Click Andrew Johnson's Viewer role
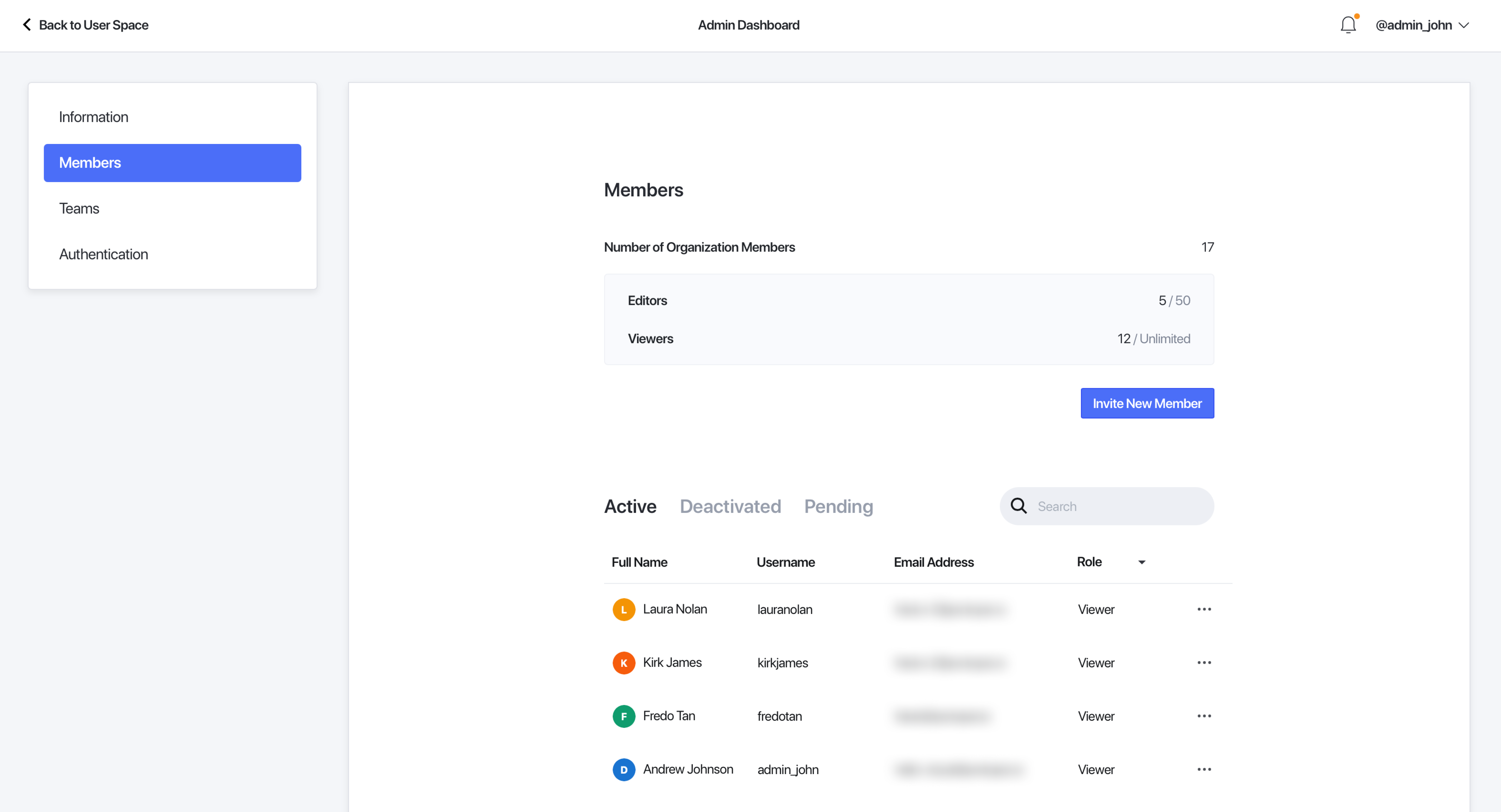The width and height of the screenshot is (1501, 812). (1096, 770)
